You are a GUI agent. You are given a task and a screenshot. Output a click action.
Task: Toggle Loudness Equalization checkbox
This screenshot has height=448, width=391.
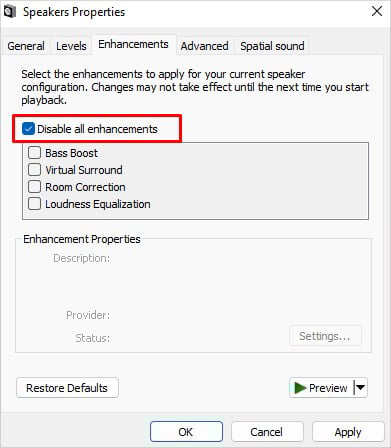(x=34, y=204)
